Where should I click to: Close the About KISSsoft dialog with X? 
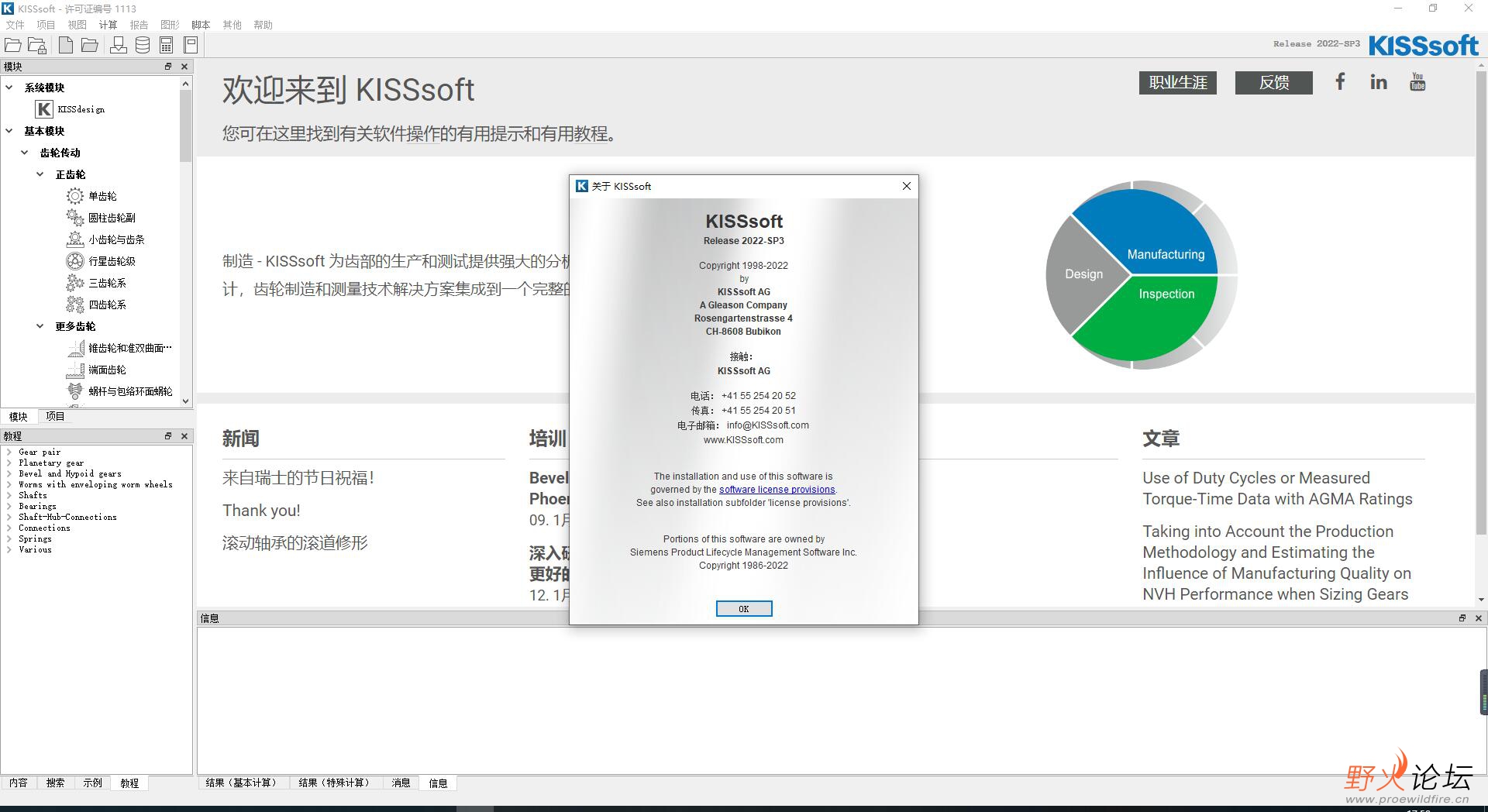[907, 186]
